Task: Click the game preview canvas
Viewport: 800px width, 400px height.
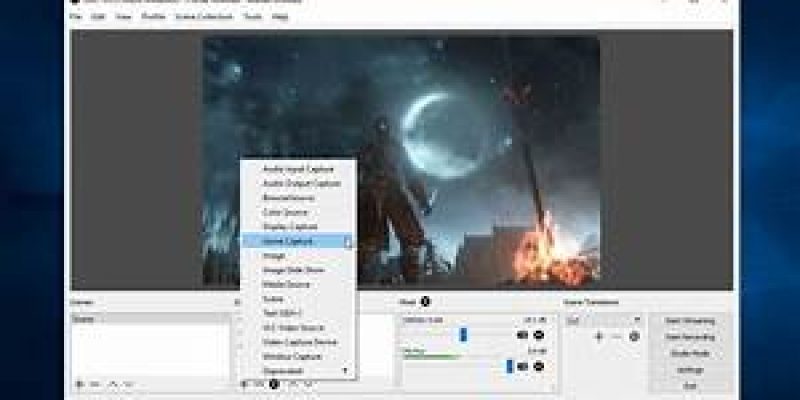Action: [402, 161]
